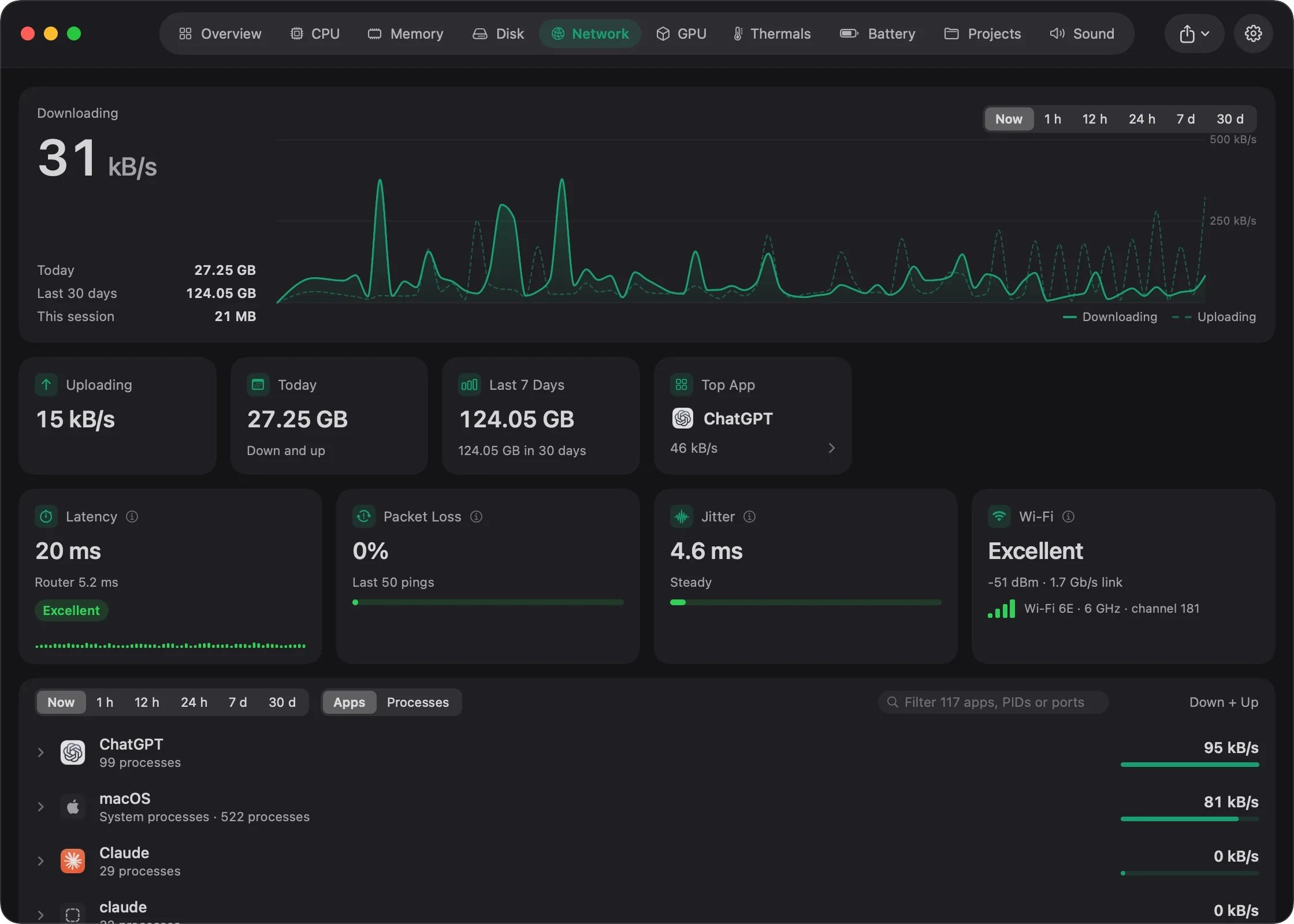Go to the Overview tab
This screenshot has height=924, width=1294.
pos(220,33)
